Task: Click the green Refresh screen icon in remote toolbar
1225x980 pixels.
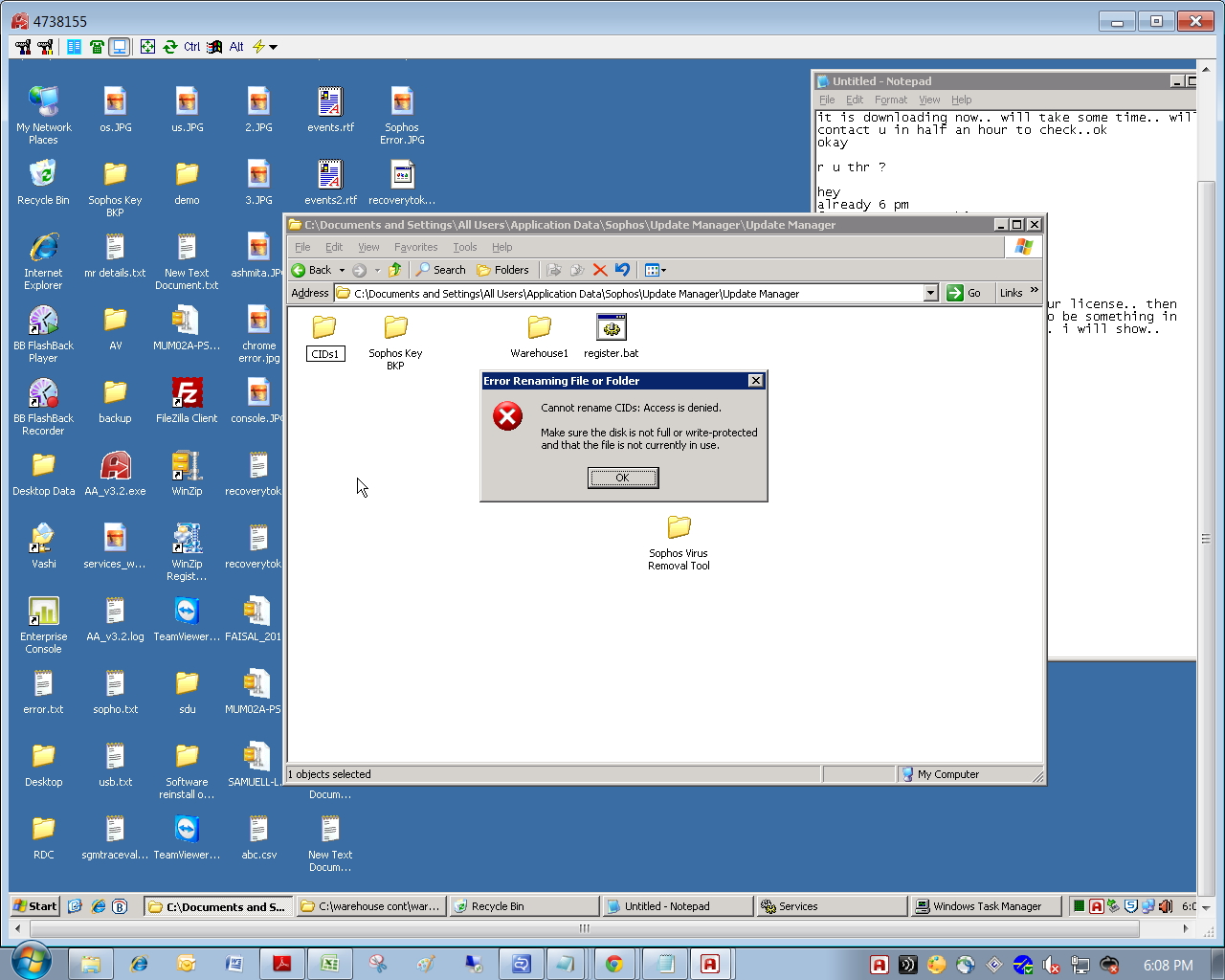Action: point(169,46)
